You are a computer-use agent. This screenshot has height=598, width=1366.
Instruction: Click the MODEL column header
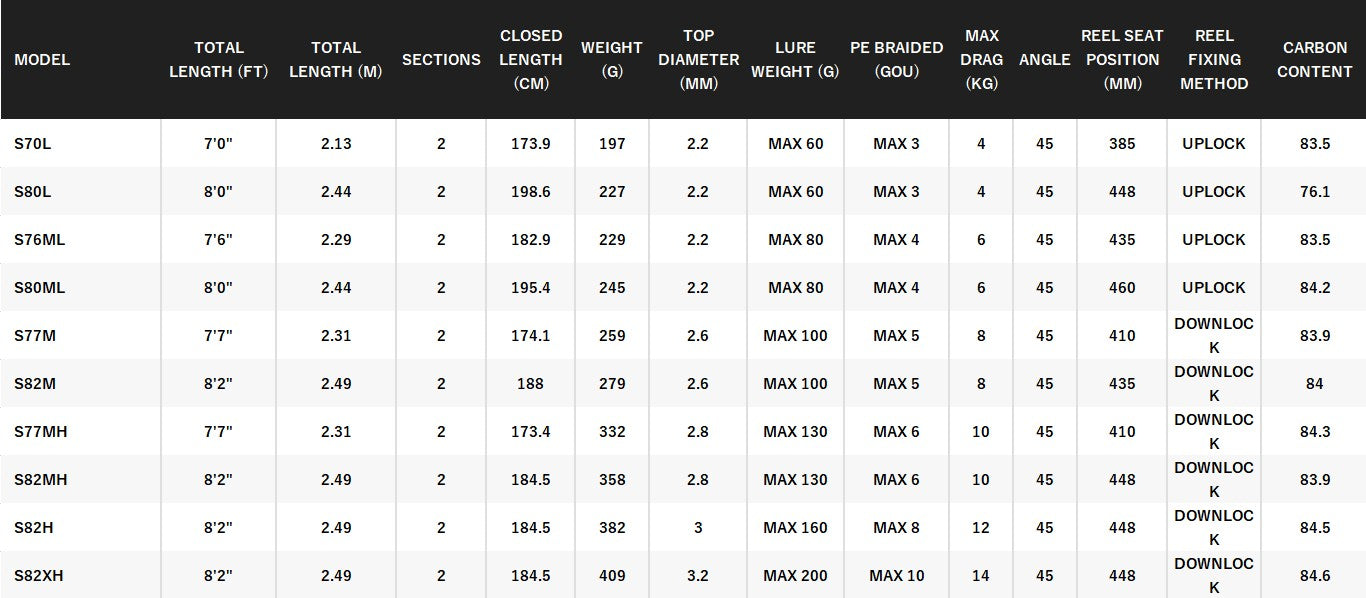click(x=42, y=60)
